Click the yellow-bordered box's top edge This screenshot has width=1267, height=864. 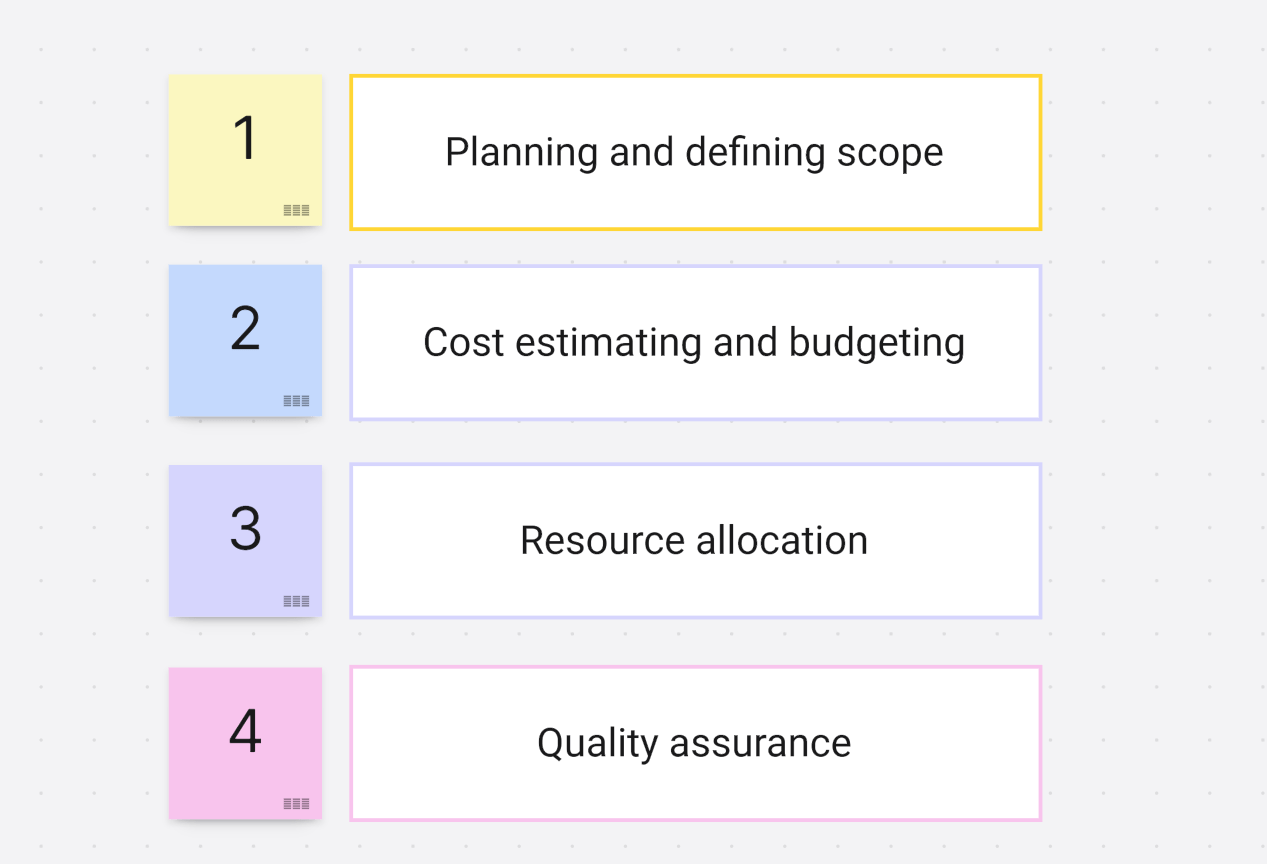click(x=695, y=76)
